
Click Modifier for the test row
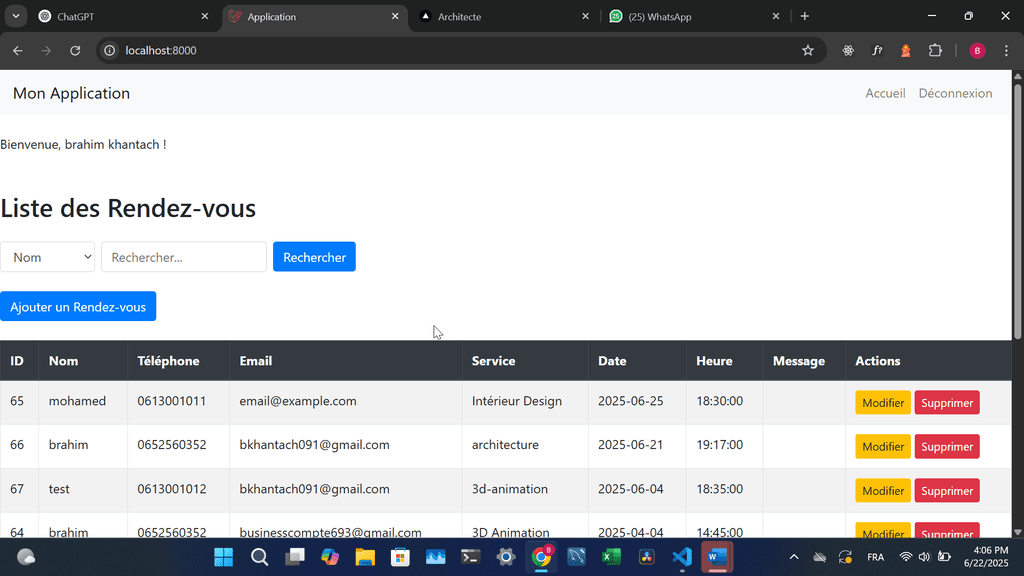[x=883, y=490]
